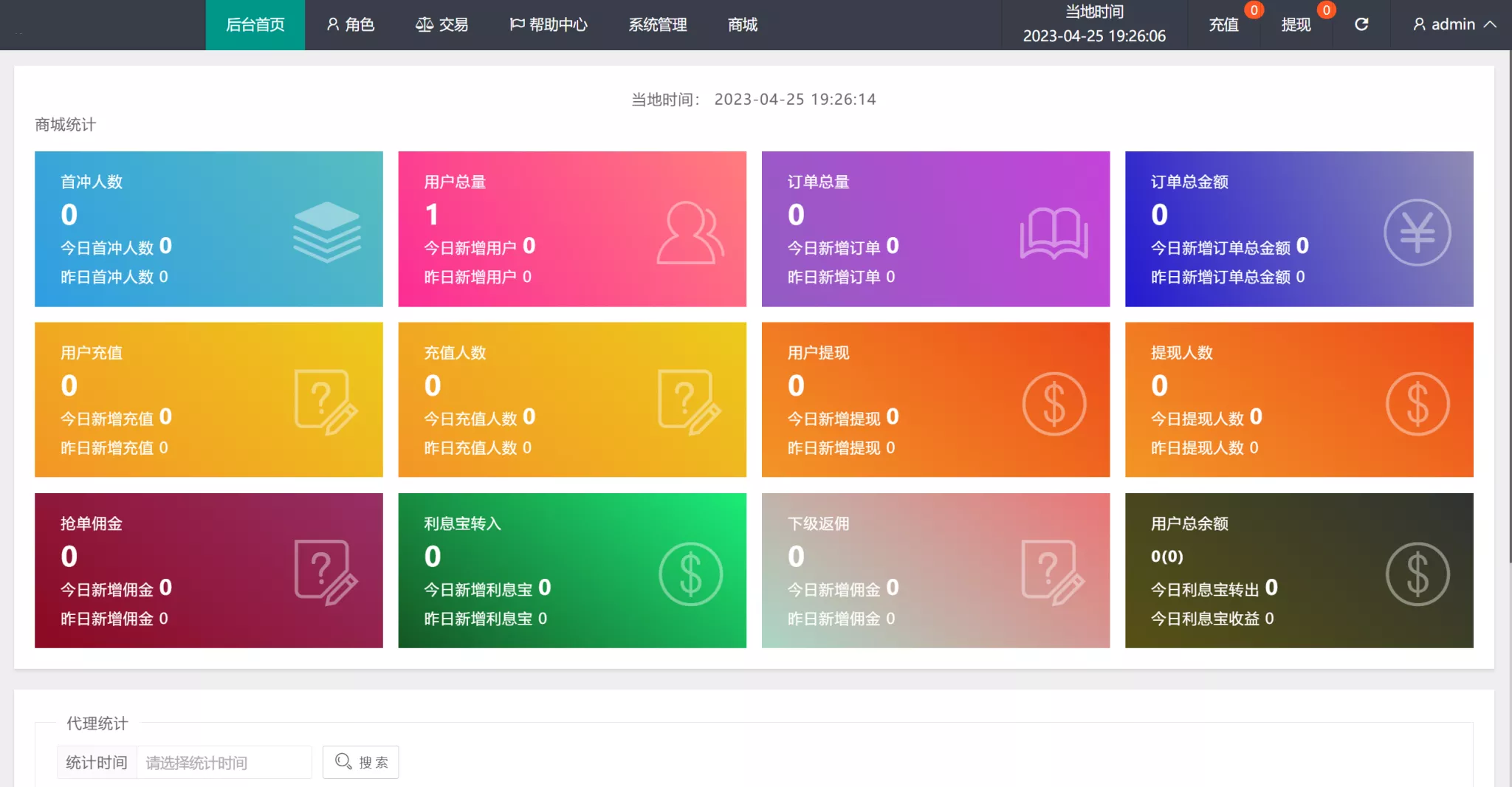Click the dollar icon in 用户提现 card
Screen dimensions: 1512x787
tap(1054, 403)
